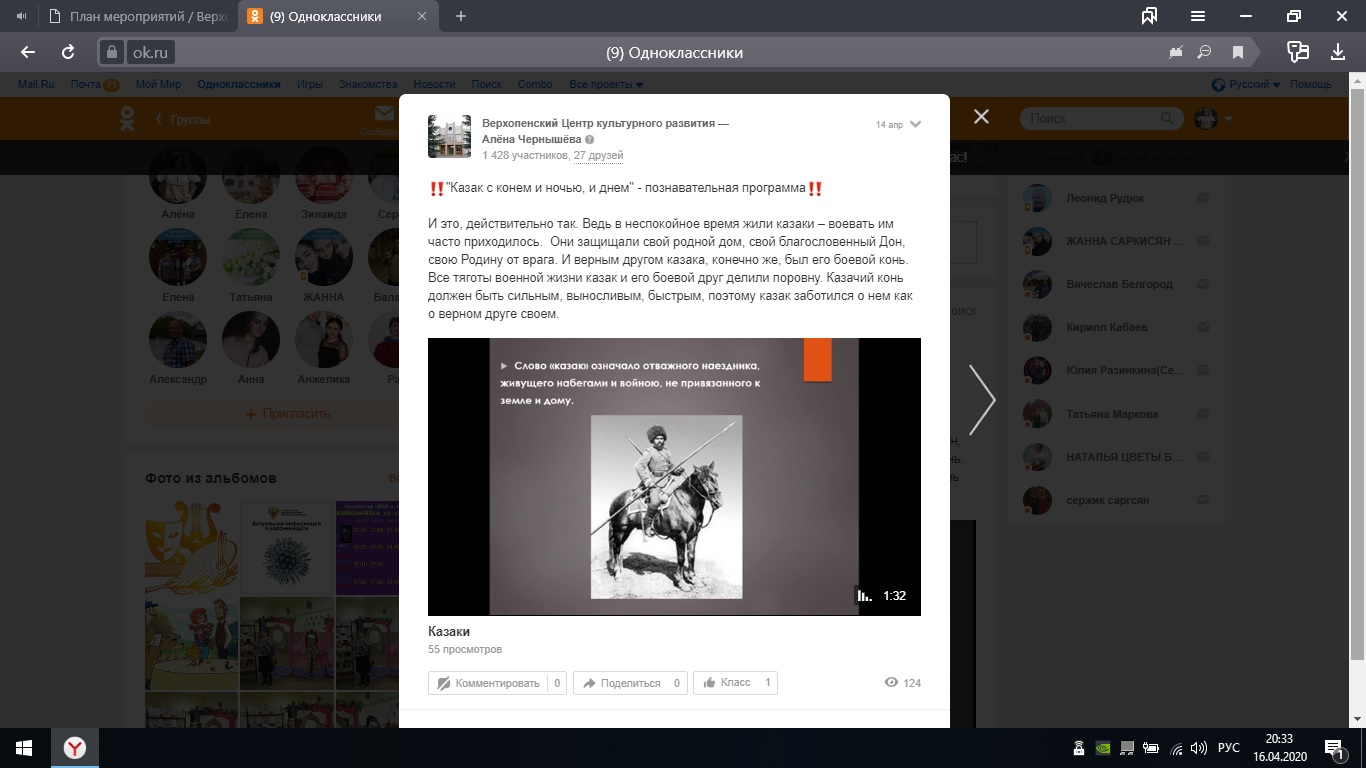Click the eye views counter showing 124
The width and height of the screenshot is (1366, 768).
(903, 683)
